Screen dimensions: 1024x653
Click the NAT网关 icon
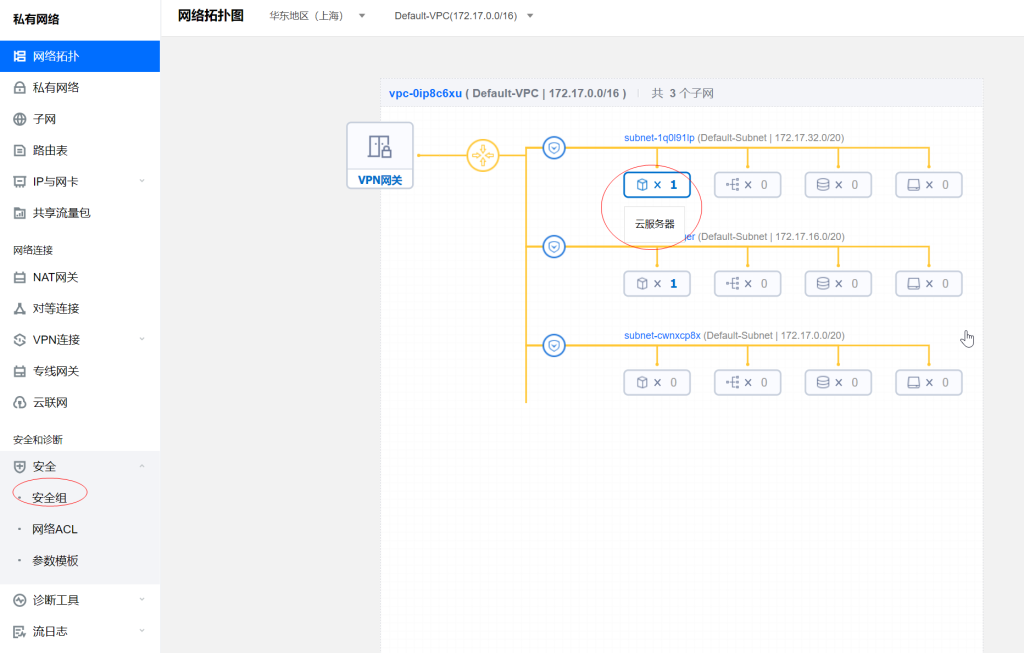pos(20,277)
